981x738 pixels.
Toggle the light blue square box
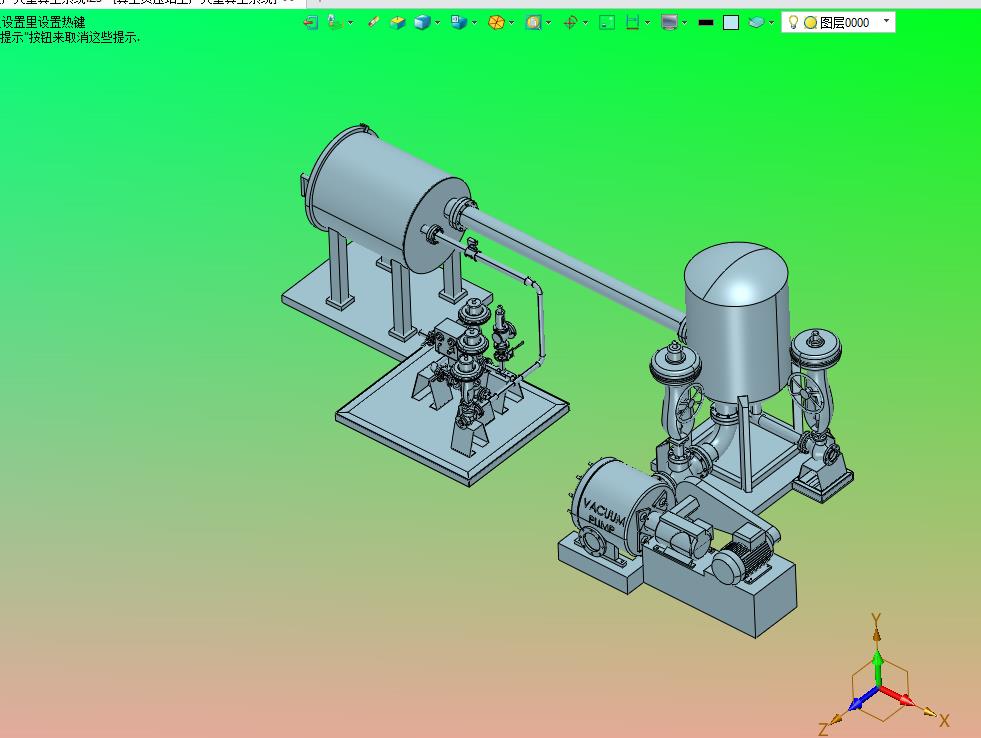[731, 23]
